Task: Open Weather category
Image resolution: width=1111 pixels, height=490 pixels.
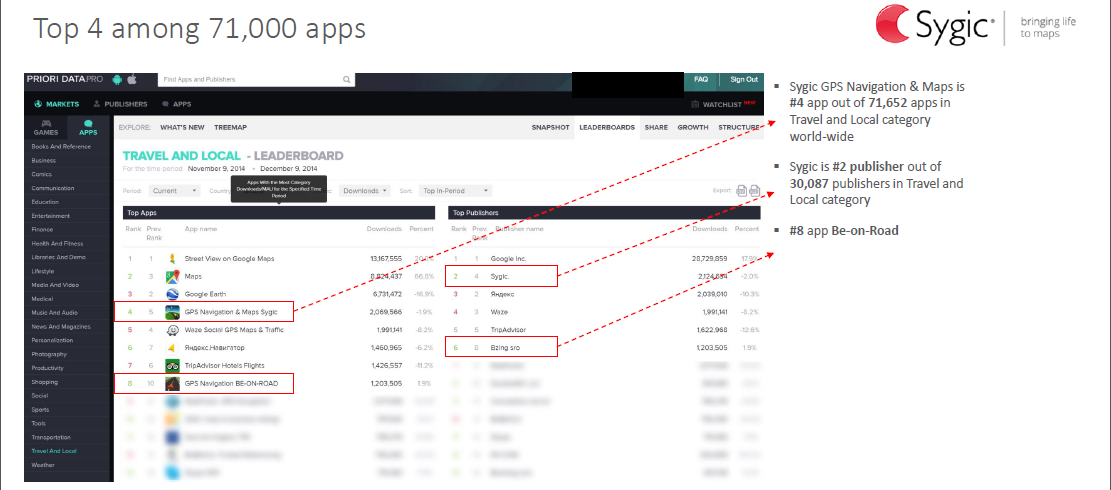Action: pyautogui.click(x=43, y=465)
